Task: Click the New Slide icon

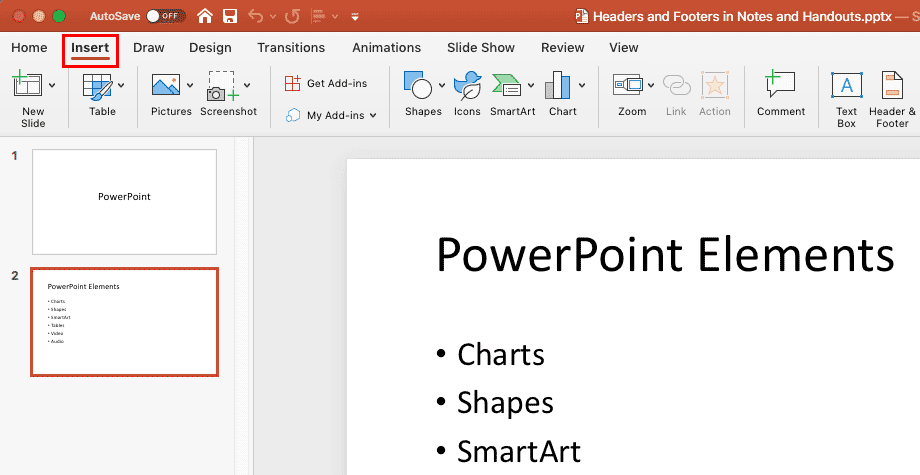Action: point(27,84)
